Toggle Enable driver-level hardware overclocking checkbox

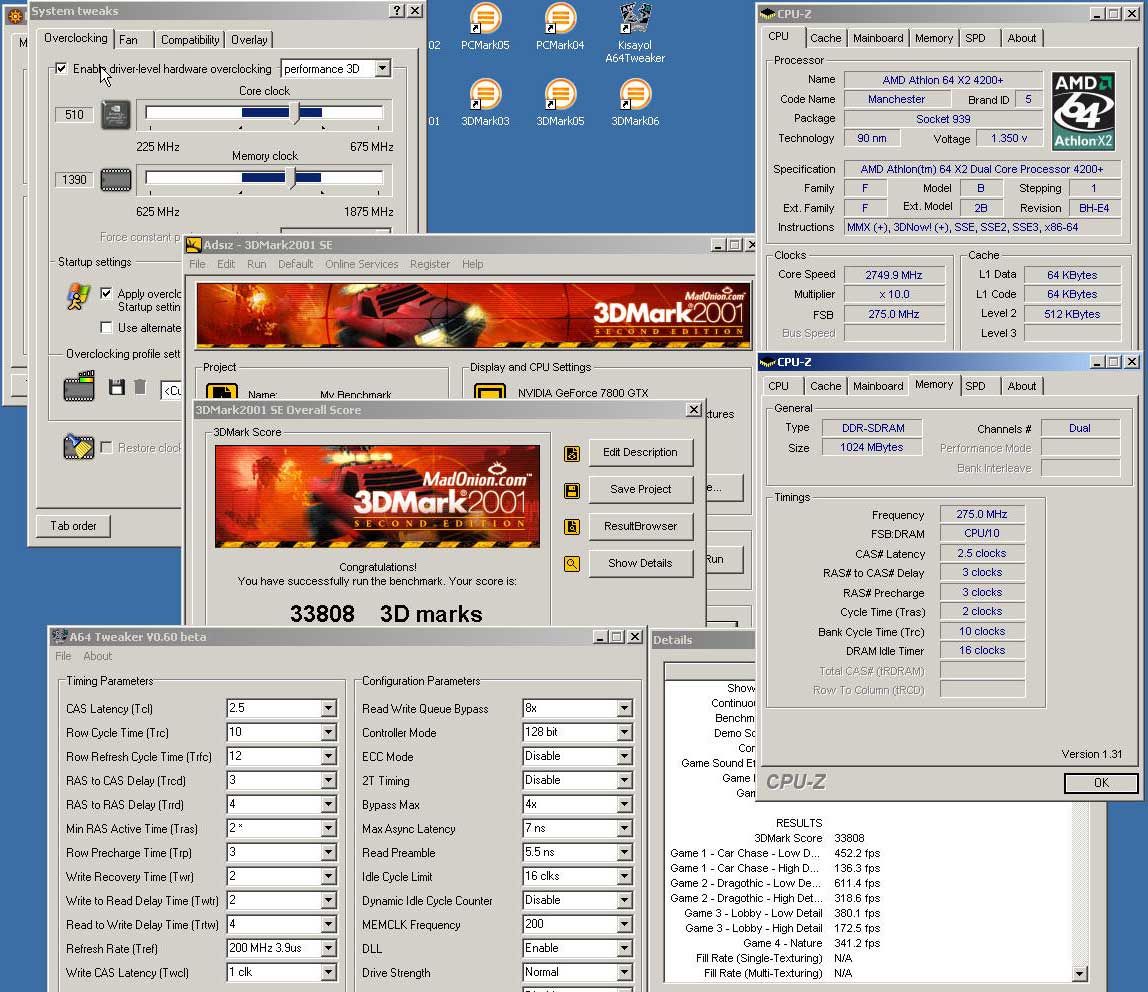(x=62, y=68)
